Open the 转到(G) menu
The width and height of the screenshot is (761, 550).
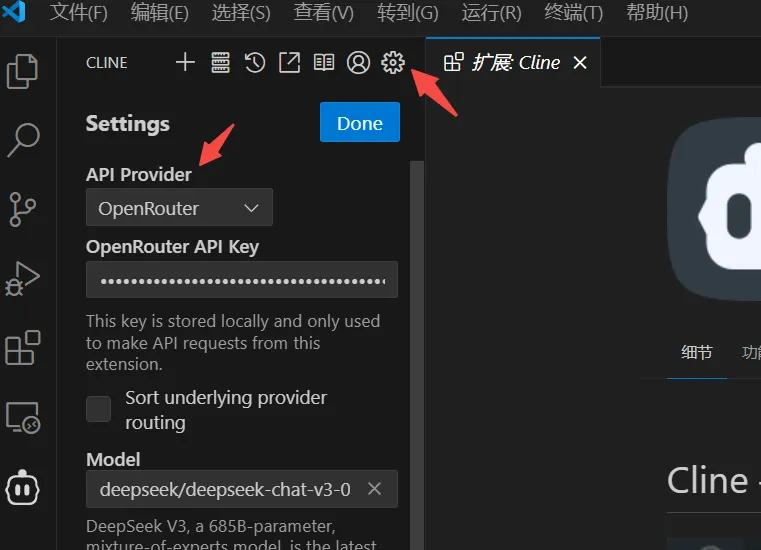click(x=408, y=12)
